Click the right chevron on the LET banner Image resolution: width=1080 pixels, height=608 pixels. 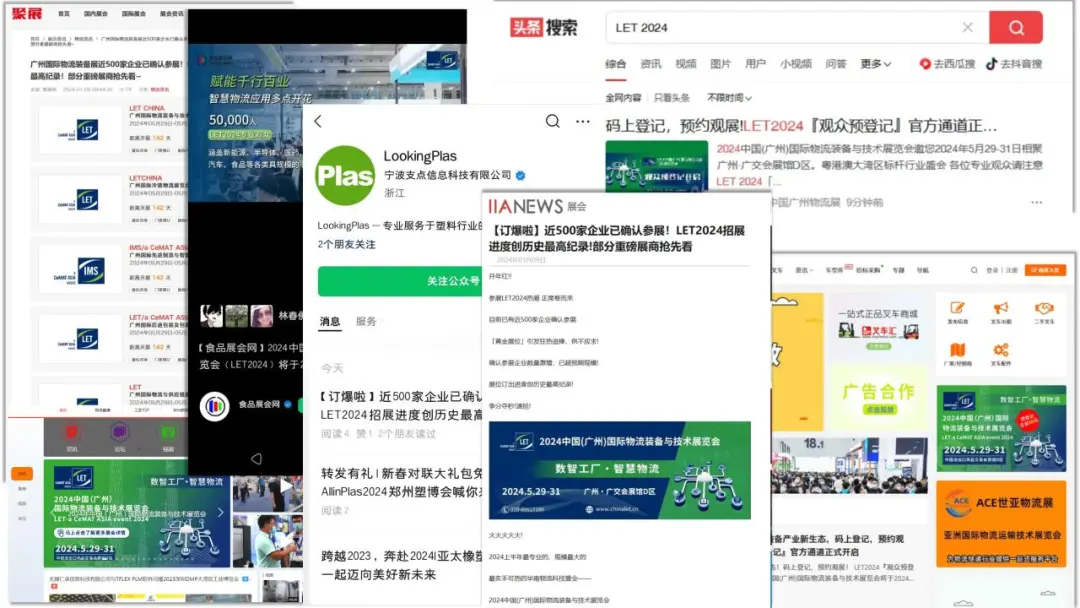pos(220,512)
